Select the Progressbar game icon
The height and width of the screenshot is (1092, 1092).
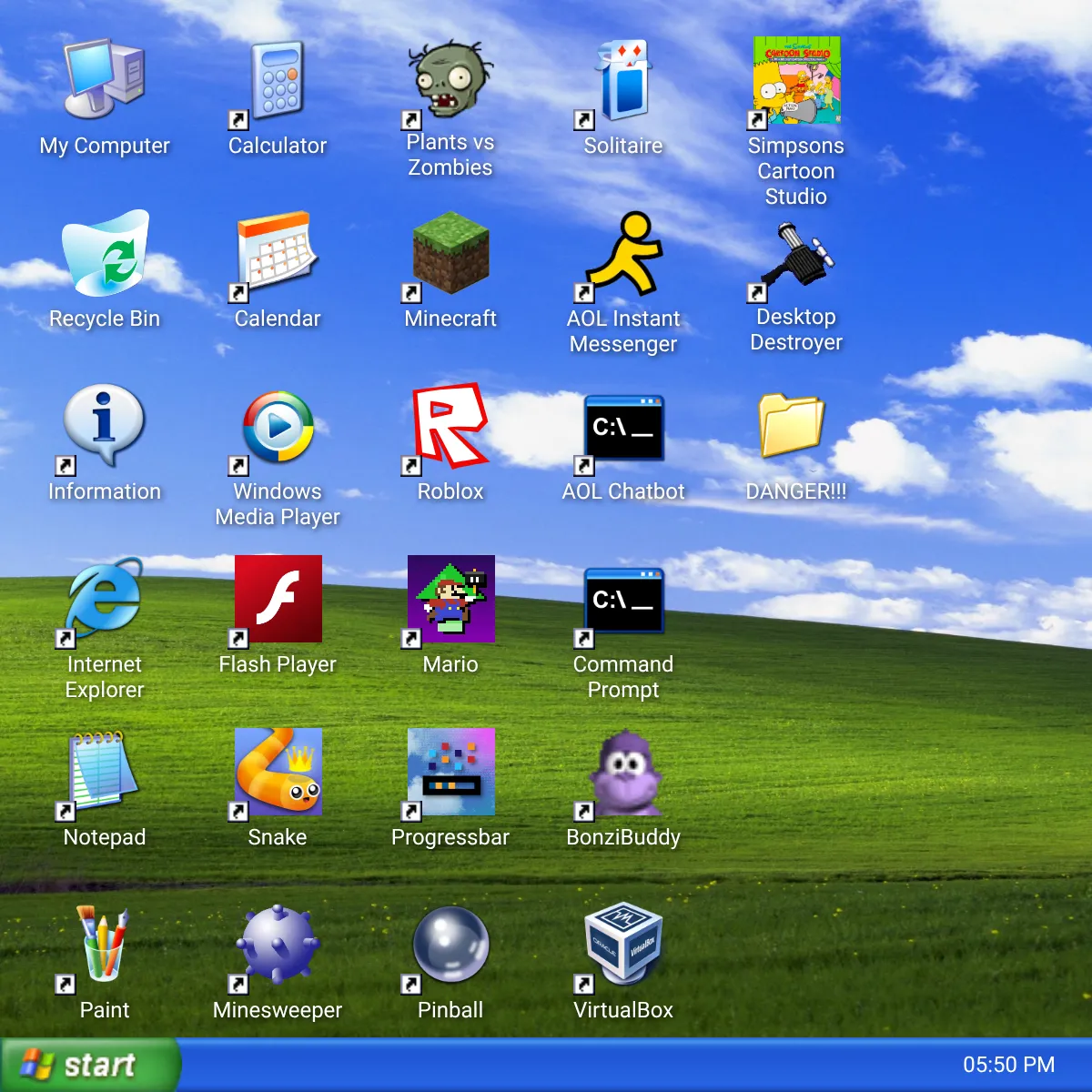coord(450,773)
